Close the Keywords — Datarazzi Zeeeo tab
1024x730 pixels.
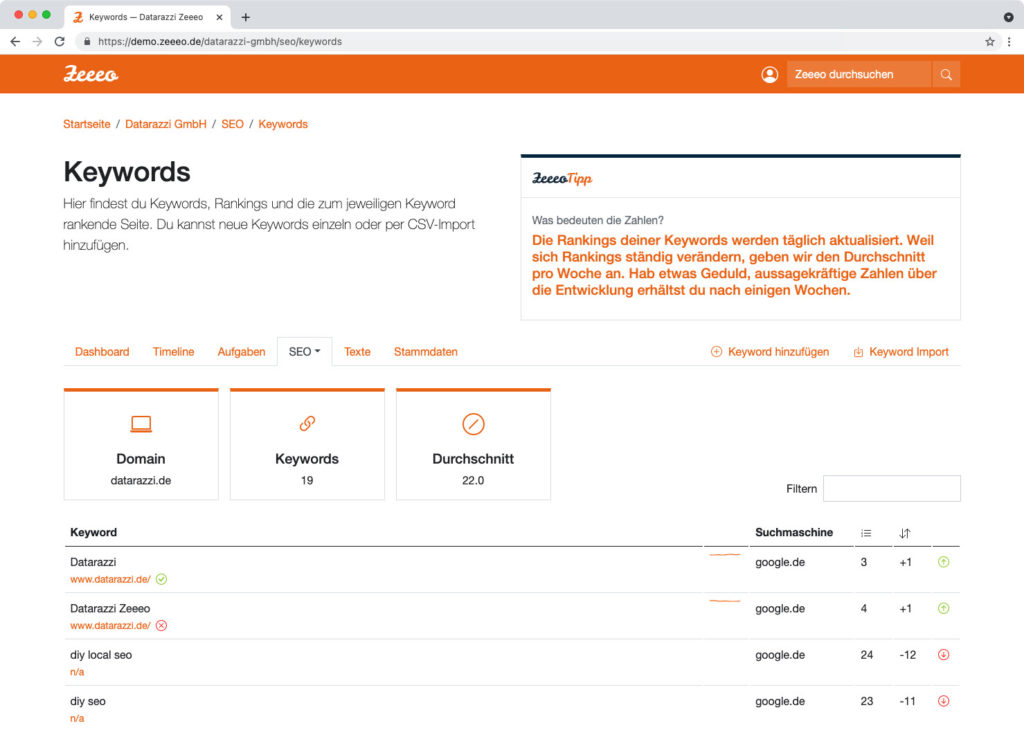[x=219, y=17]
